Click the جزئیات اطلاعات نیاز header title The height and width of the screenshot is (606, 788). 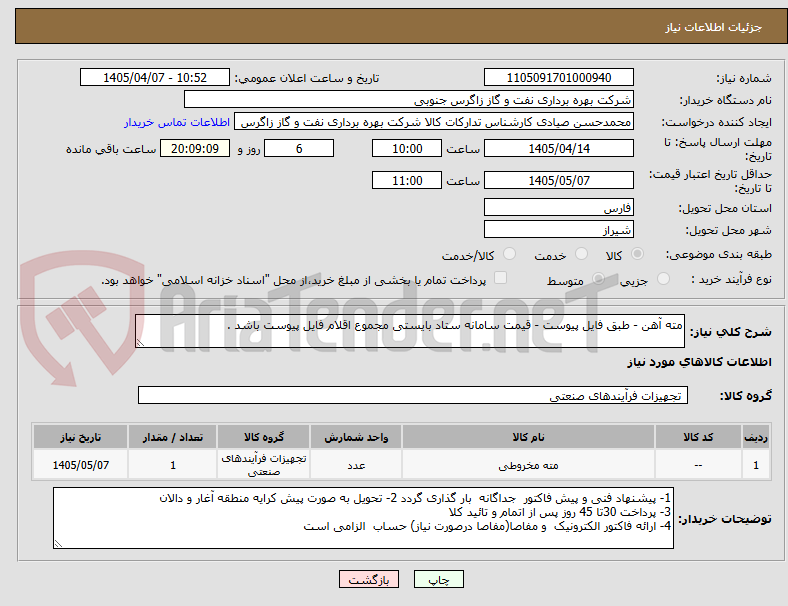tap(714, 27)
